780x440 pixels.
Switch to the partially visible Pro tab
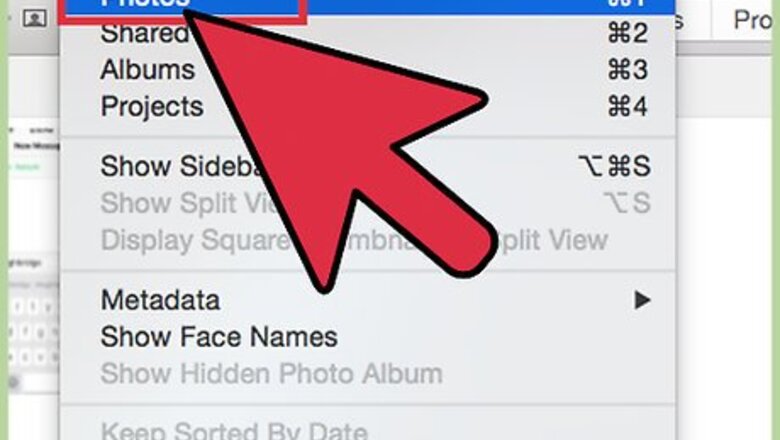point(752,20)
